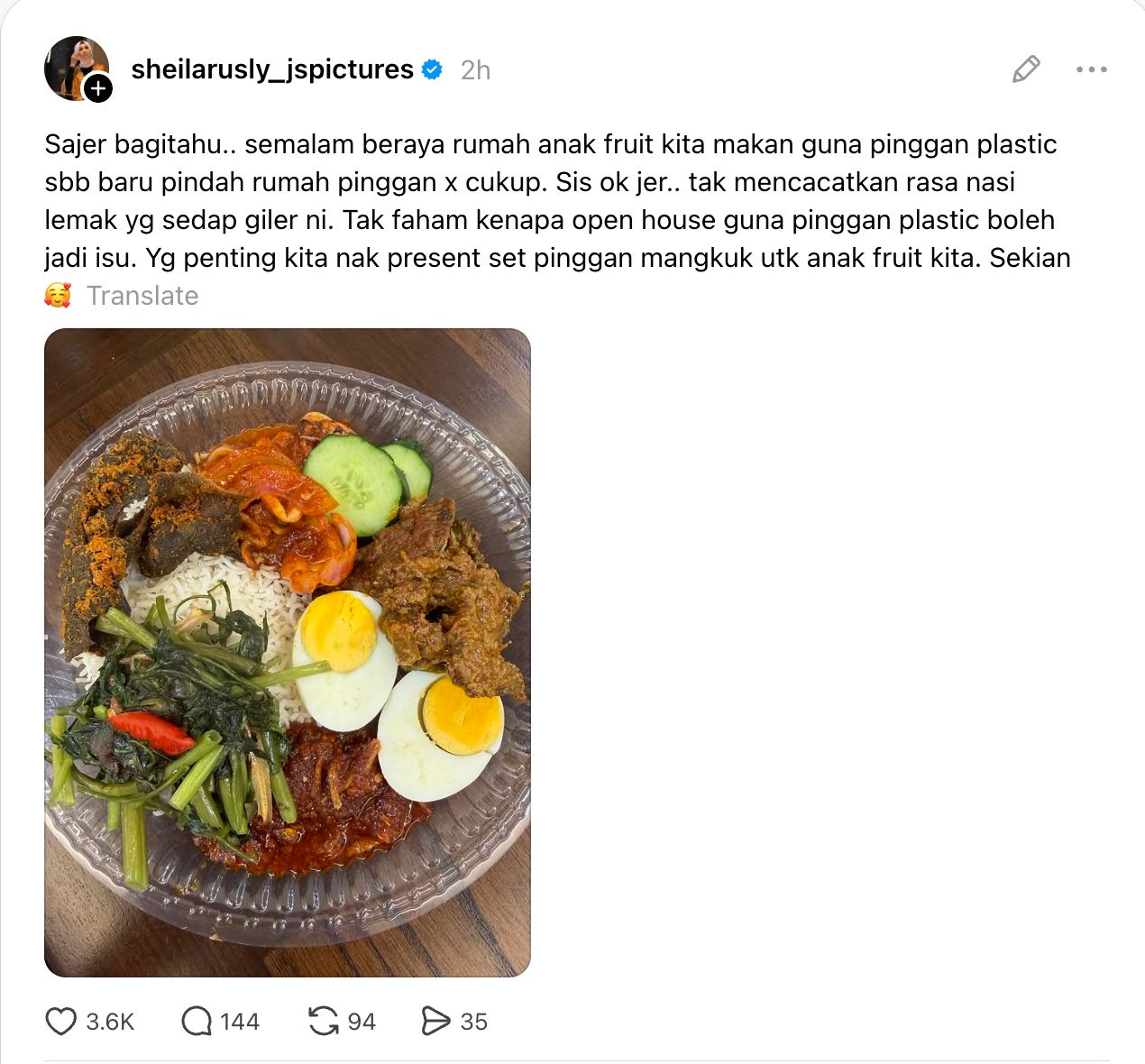1145x1064 pixels.
Task: Click the Translate link under the post
Action: (x=142, y=296)
